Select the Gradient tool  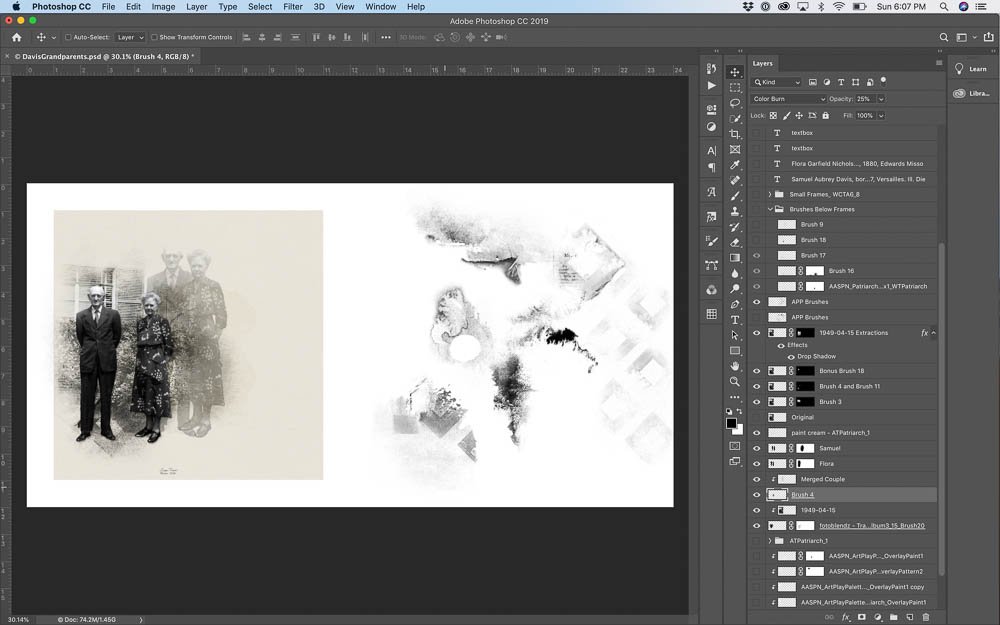pos(735,258)
